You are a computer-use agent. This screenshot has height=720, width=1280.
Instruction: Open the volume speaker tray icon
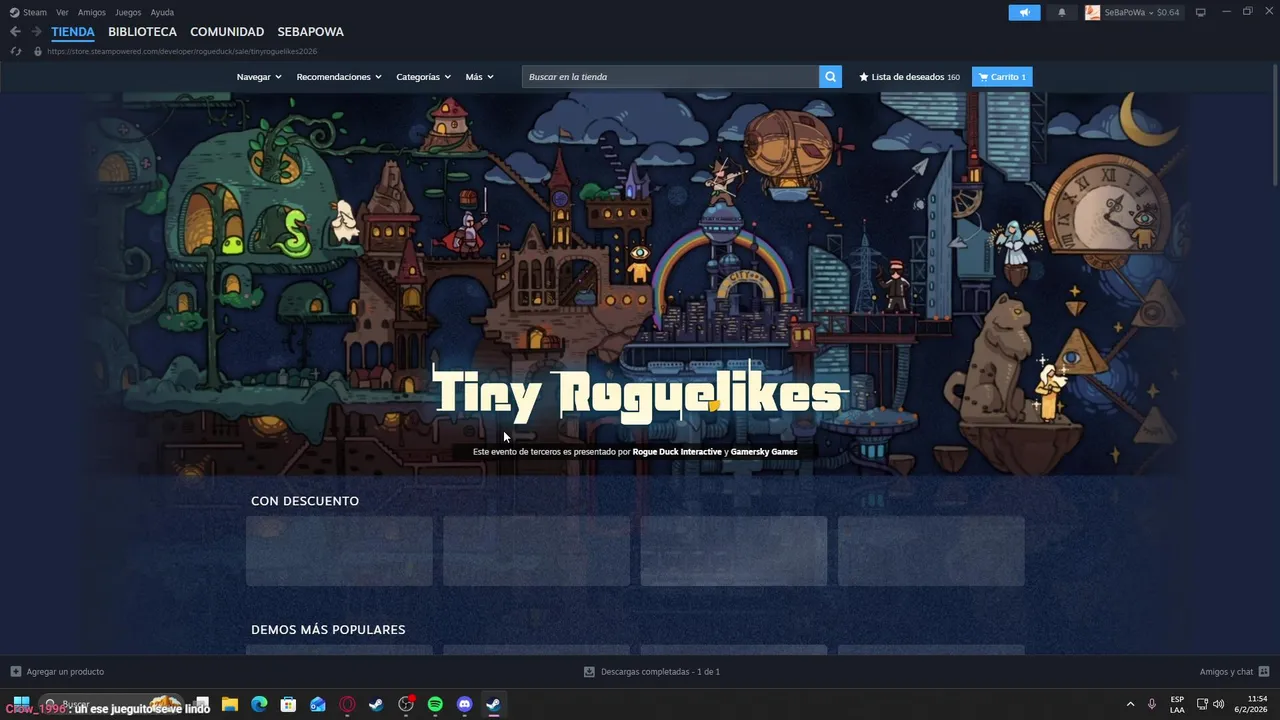(1218, 704)
